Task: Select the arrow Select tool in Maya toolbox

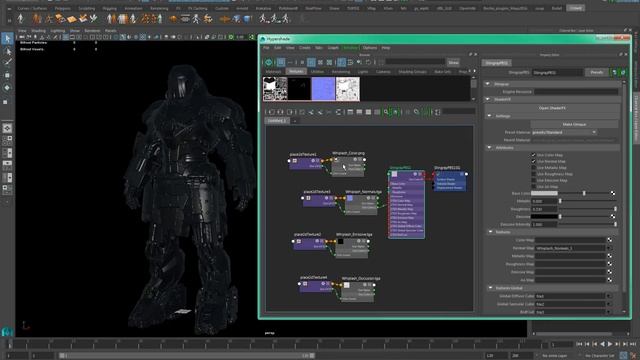Action: tap(7, 39)
